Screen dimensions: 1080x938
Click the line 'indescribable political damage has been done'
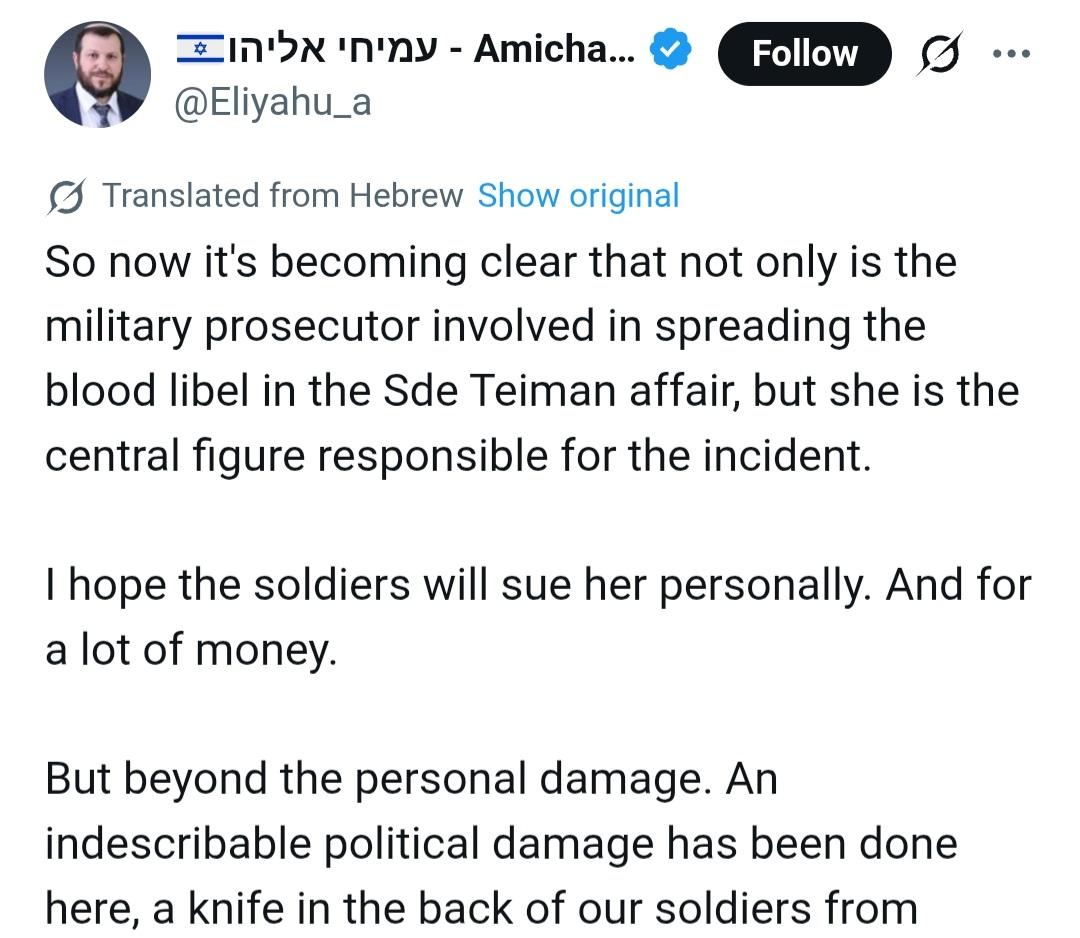[501, 844]
